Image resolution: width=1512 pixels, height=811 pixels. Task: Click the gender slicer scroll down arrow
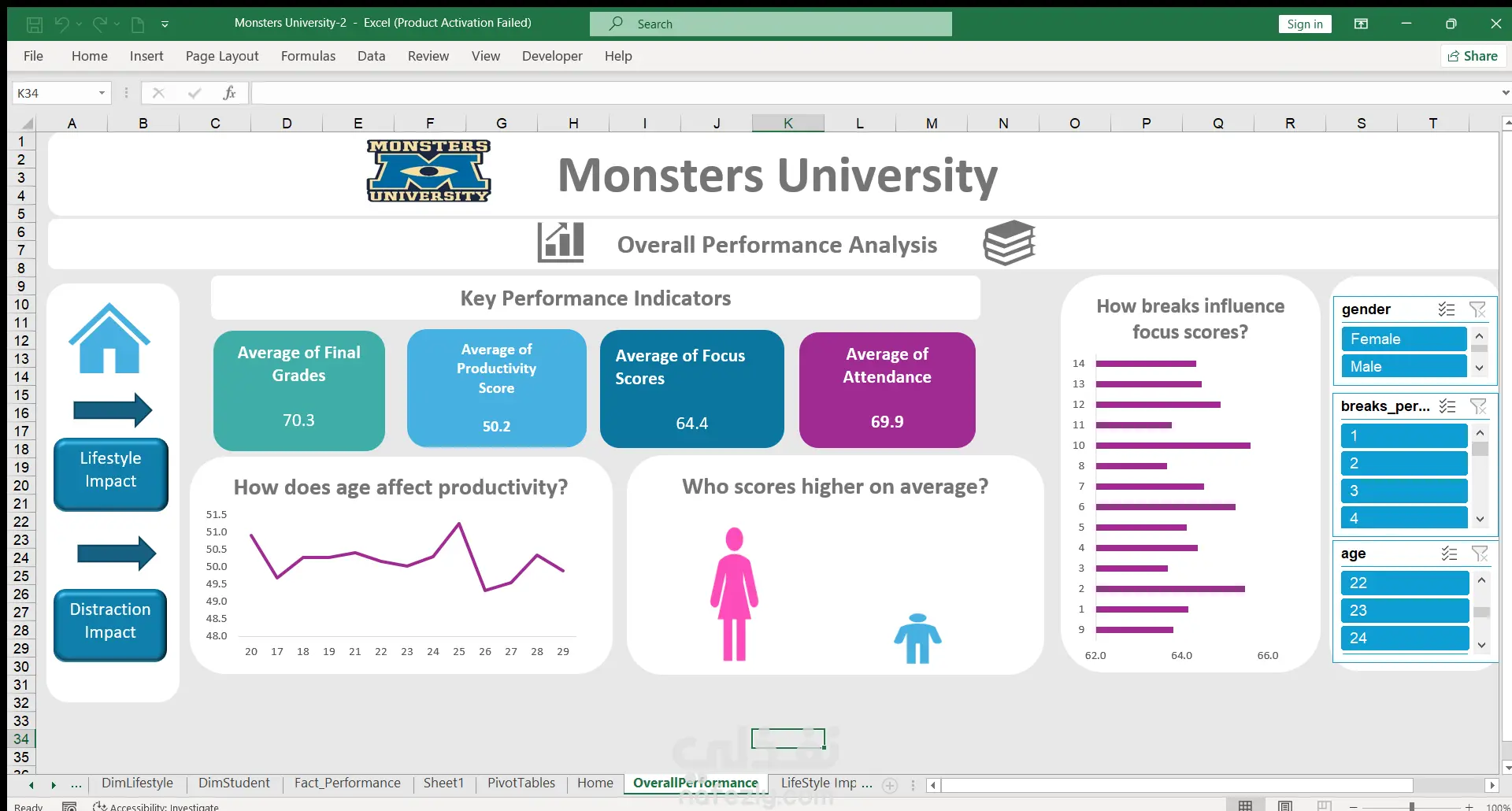[x=1480, y=368]
